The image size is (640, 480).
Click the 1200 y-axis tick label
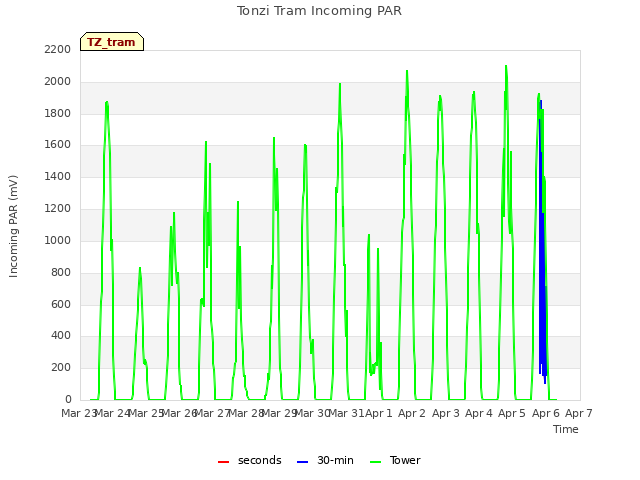point(58,208)
